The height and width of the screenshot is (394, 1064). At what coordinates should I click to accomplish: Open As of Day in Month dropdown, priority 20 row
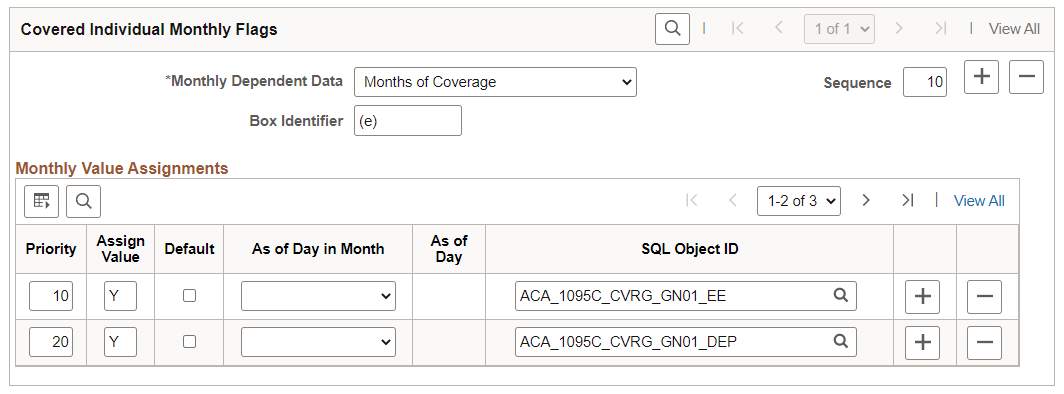tap(318, 342)
